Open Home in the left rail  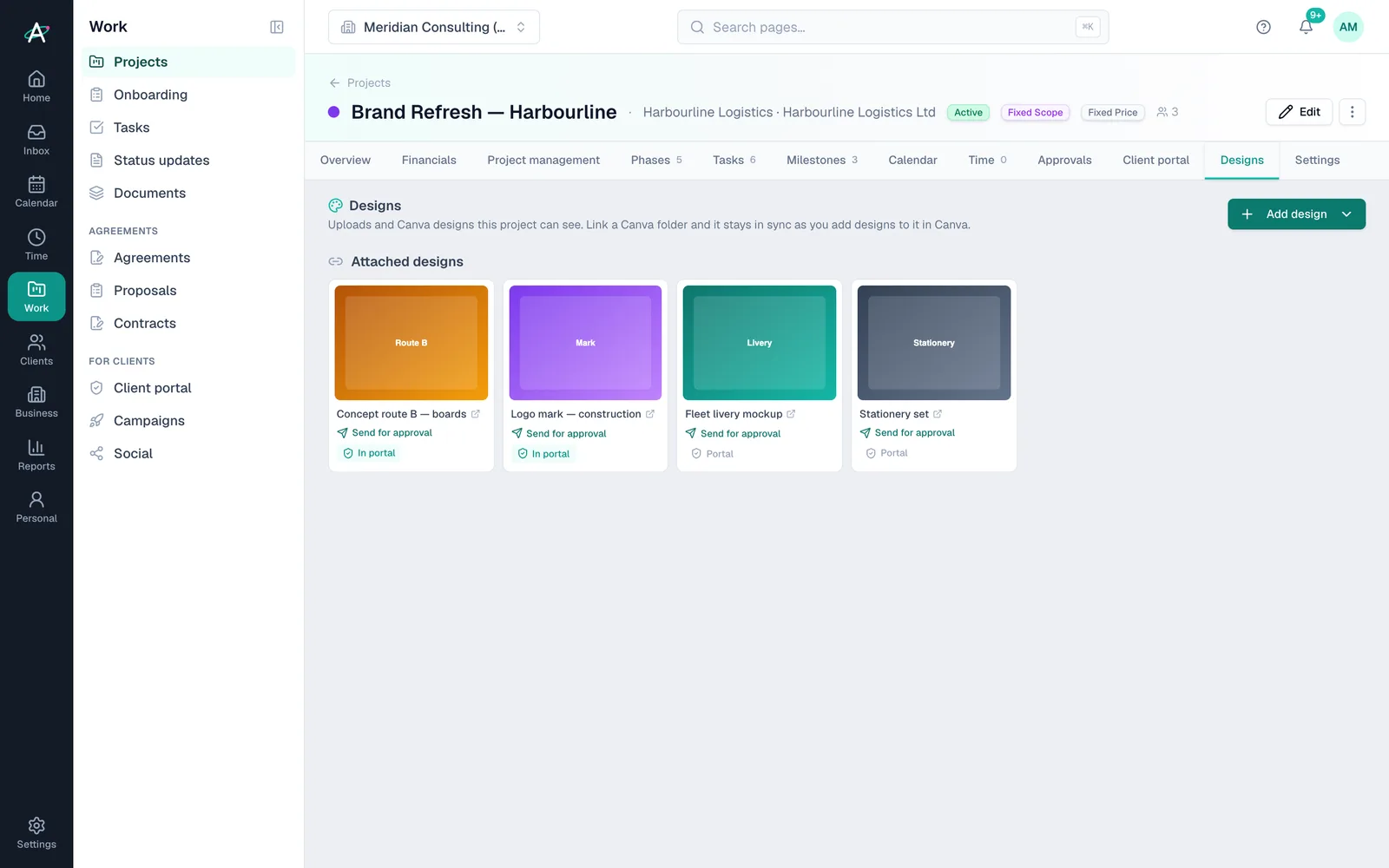36,86
